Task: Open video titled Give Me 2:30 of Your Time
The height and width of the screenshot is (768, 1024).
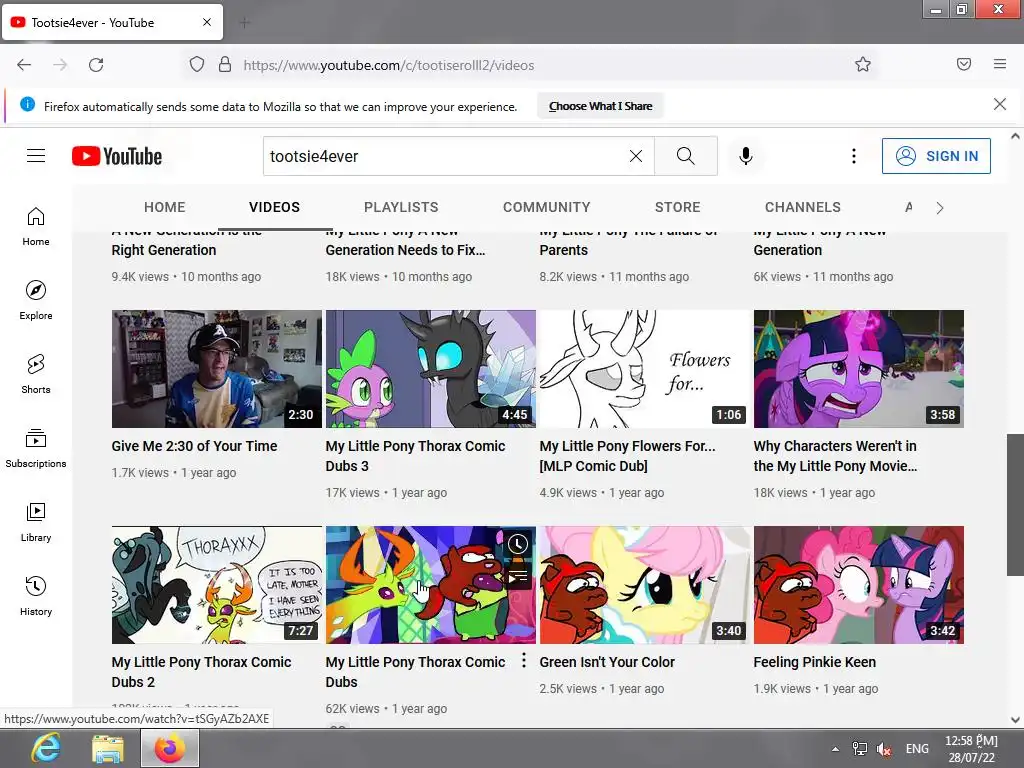Action: (194, 446)
